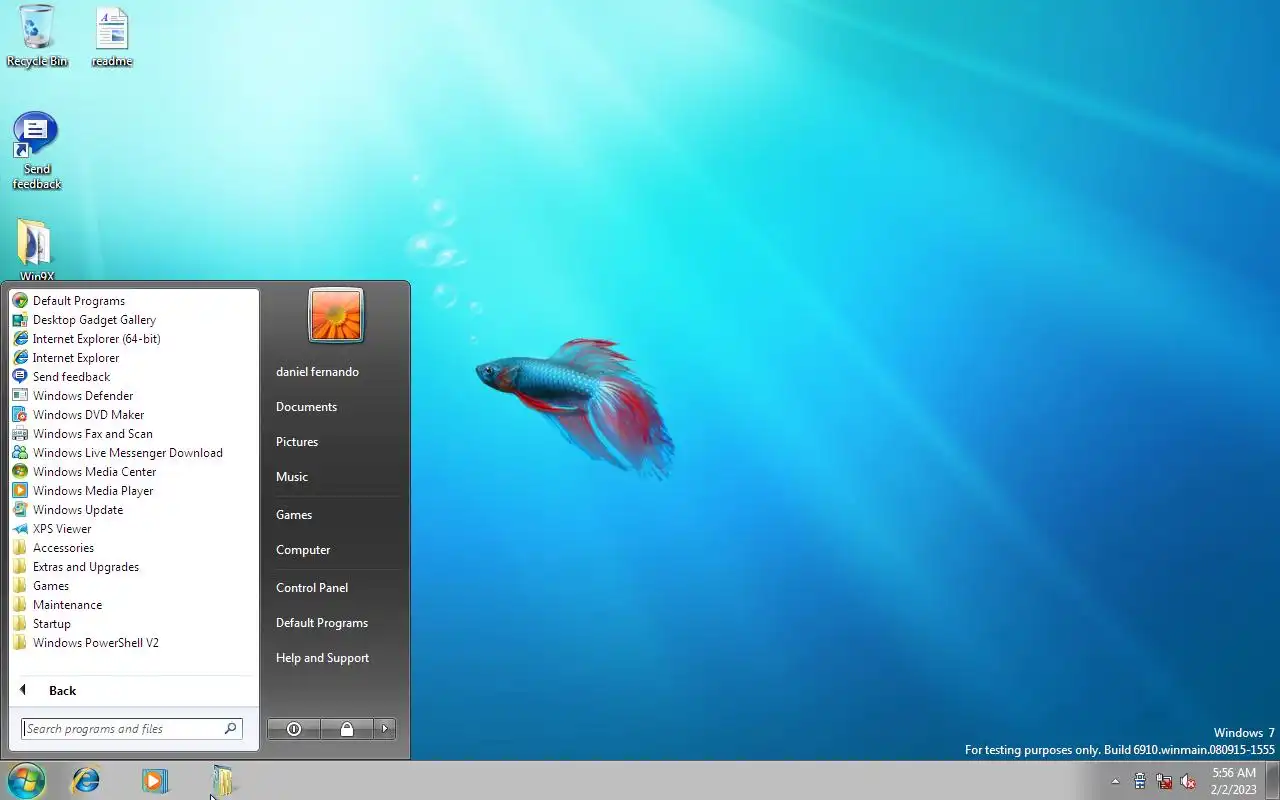Click the Windows Defender icon
The image size is (1280, 800).
[20, 396]
